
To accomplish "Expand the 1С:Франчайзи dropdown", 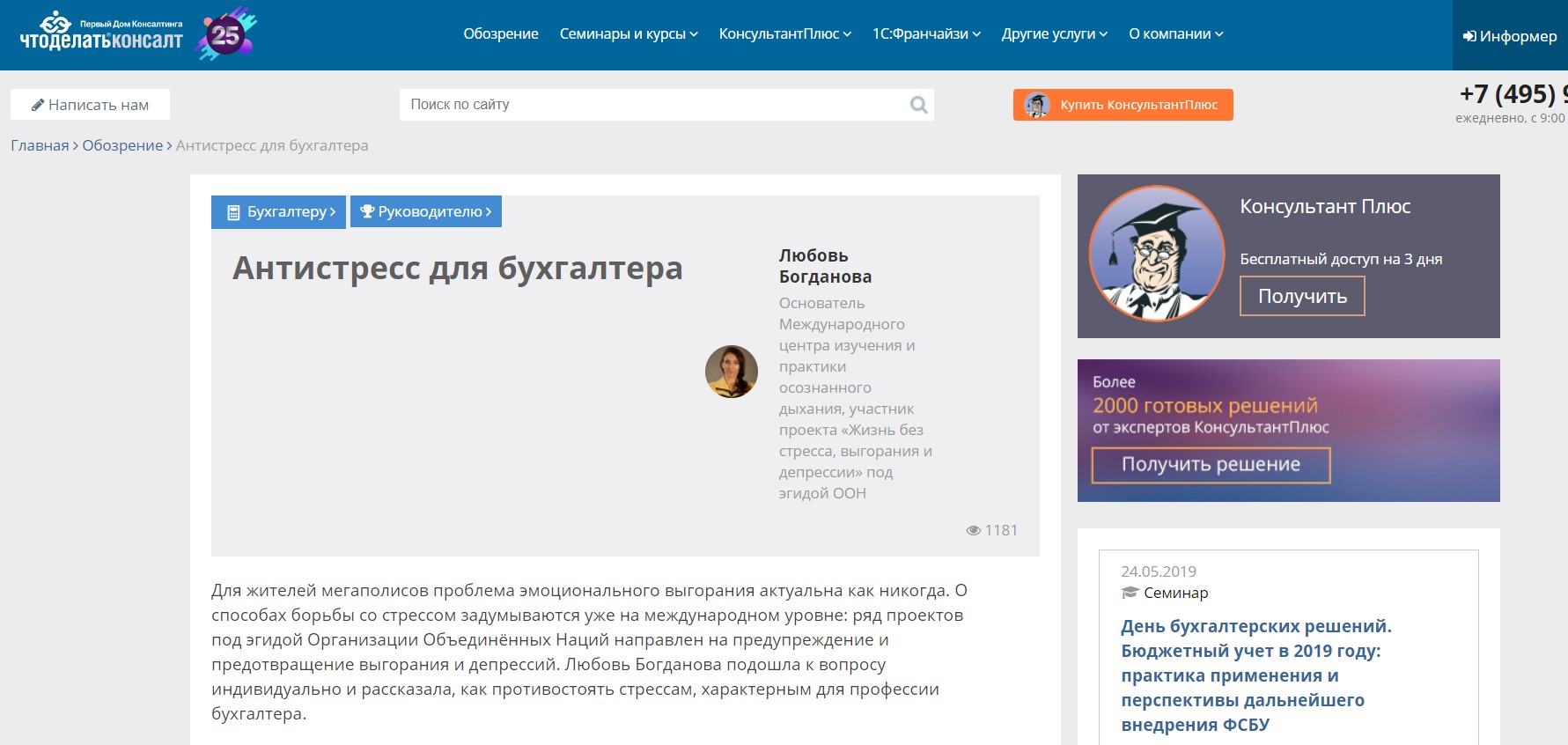I will [926, 33].
